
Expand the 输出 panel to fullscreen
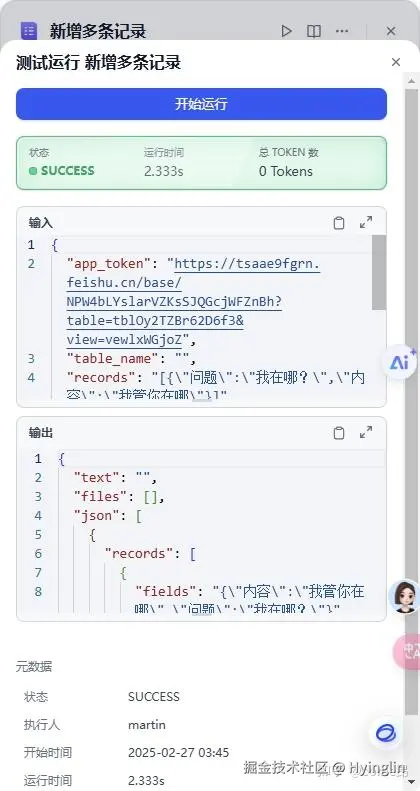[366, 433]
